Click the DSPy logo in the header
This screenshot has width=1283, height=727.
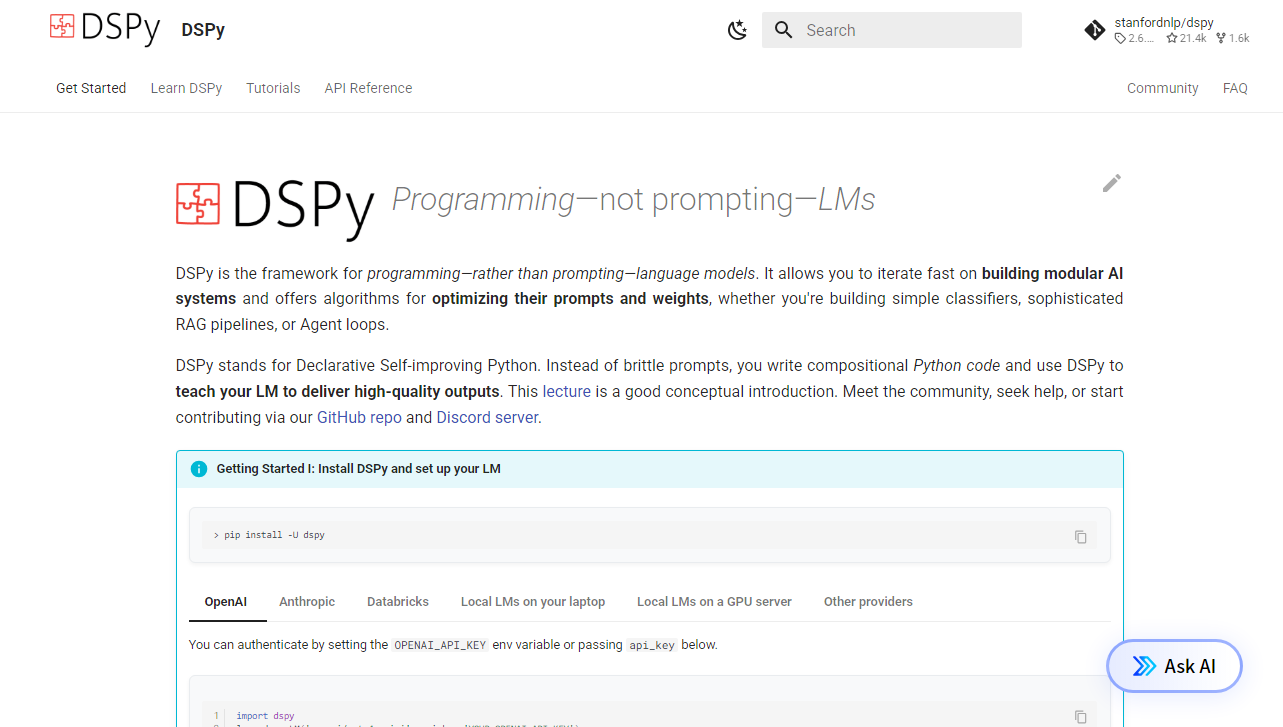click(105, 28)
